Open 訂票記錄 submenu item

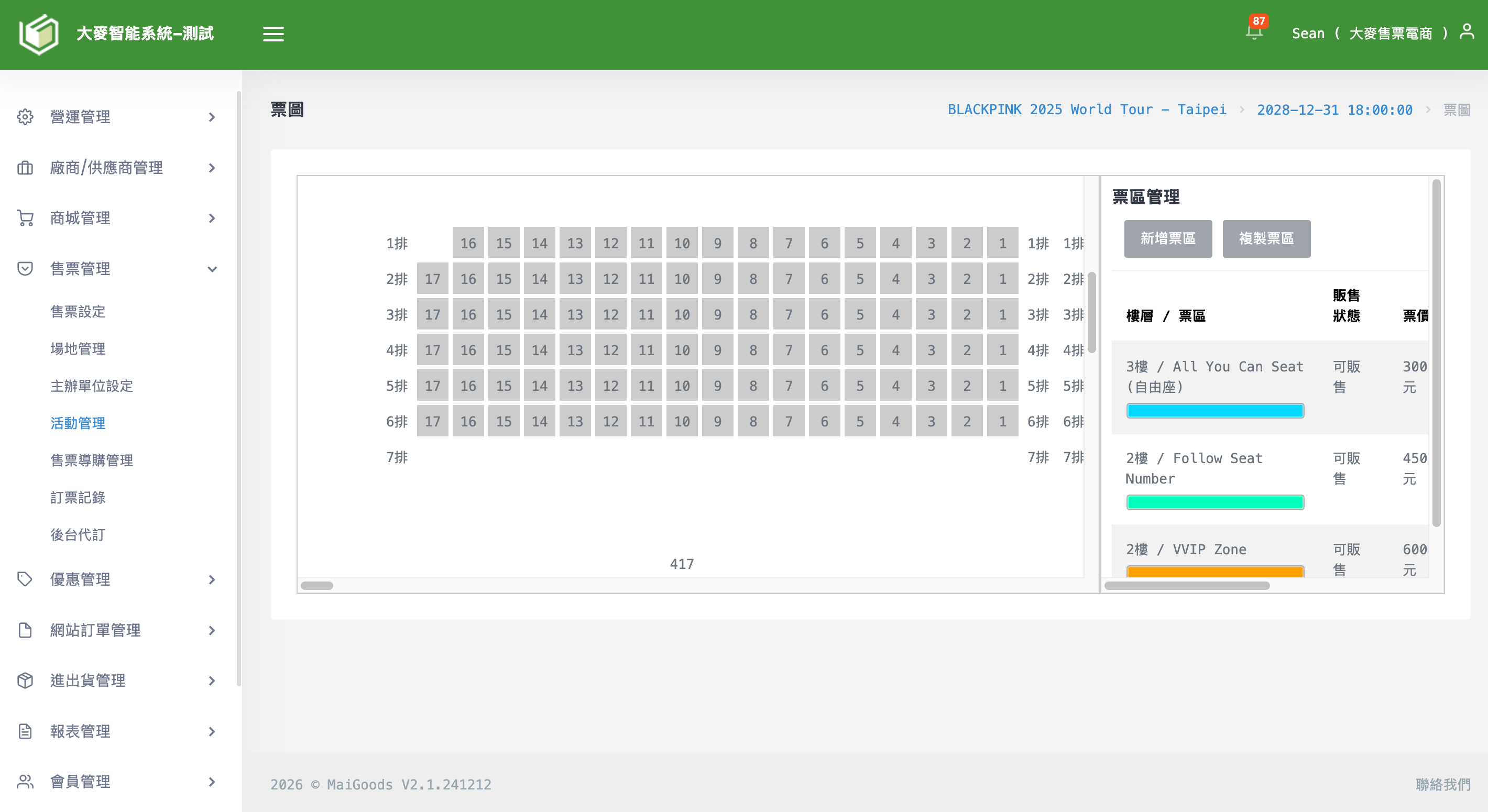point(78,497)
